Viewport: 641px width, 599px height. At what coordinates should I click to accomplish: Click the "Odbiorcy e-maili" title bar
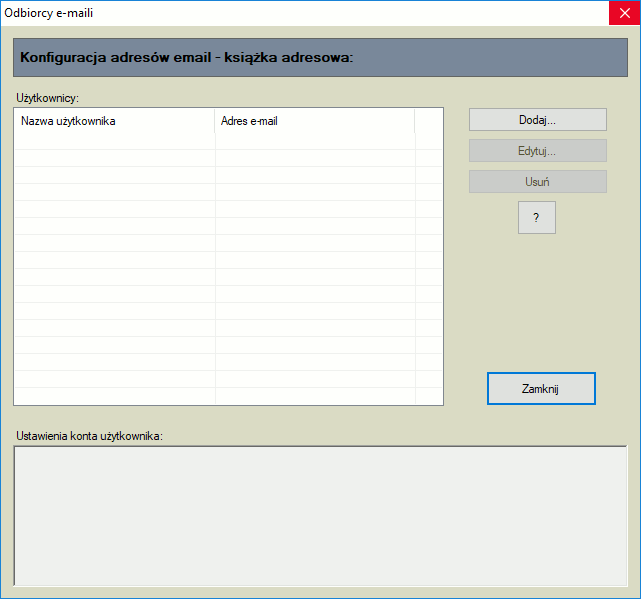(x=300, y=13)
